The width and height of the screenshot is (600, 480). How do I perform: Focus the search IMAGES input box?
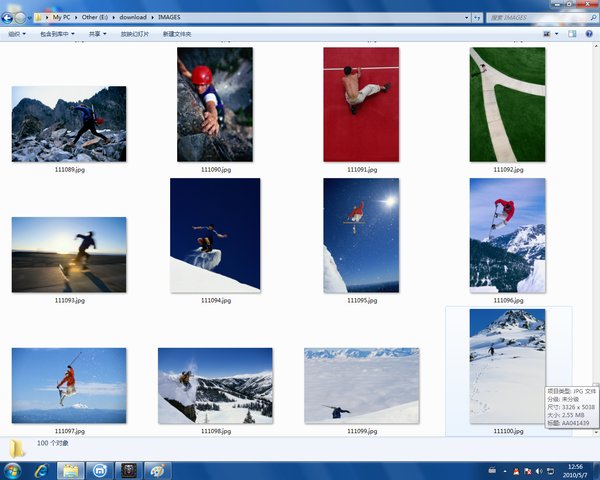[538, 18]
